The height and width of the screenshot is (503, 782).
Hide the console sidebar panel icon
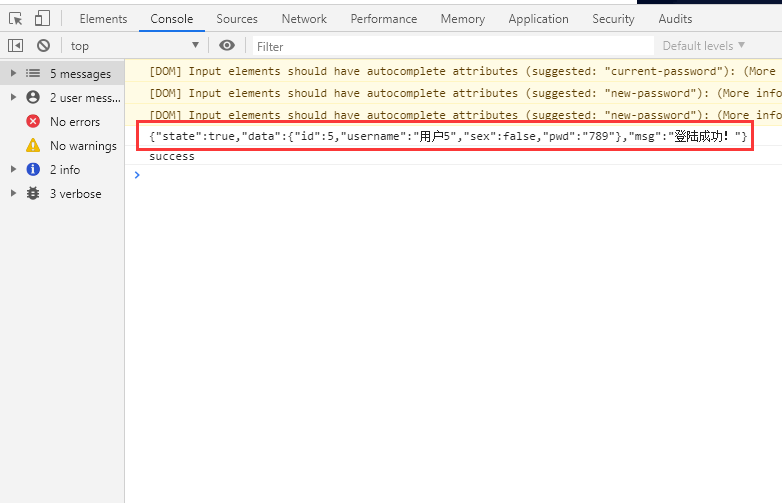[x=15, y=46]
